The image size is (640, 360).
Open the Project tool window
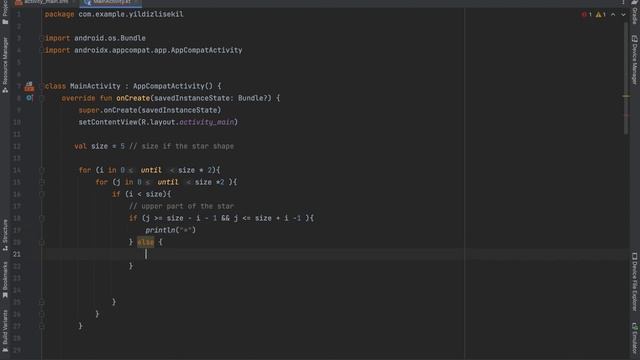click(x=5, y=12)
